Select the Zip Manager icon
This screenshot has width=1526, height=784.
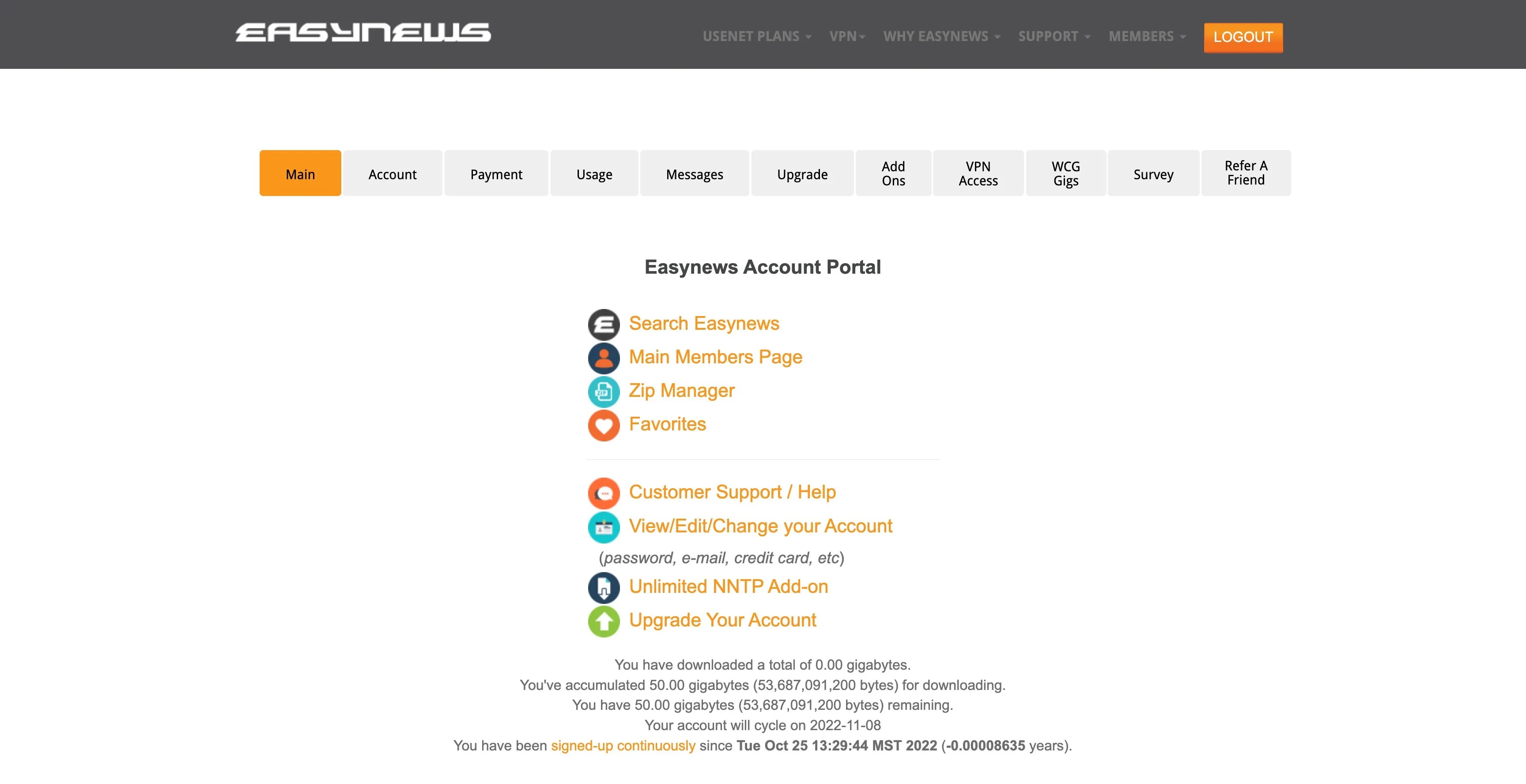pos(603,392)
